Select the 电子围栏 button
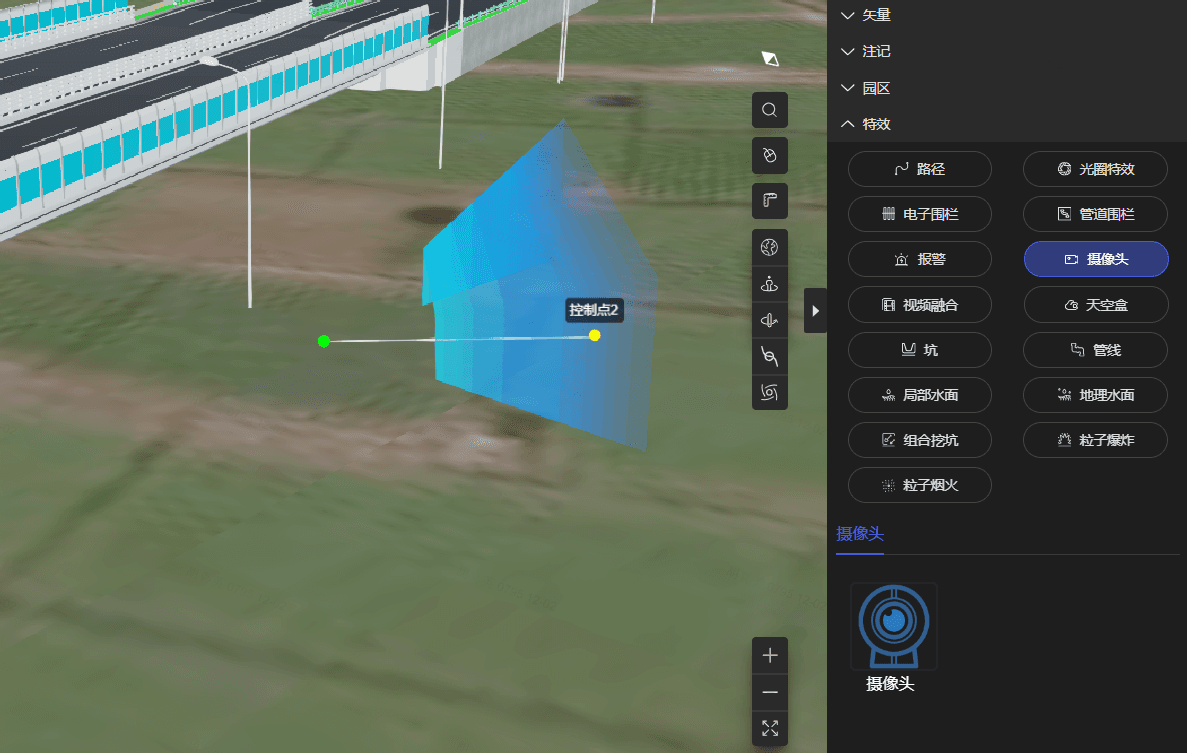 (919, 214)
